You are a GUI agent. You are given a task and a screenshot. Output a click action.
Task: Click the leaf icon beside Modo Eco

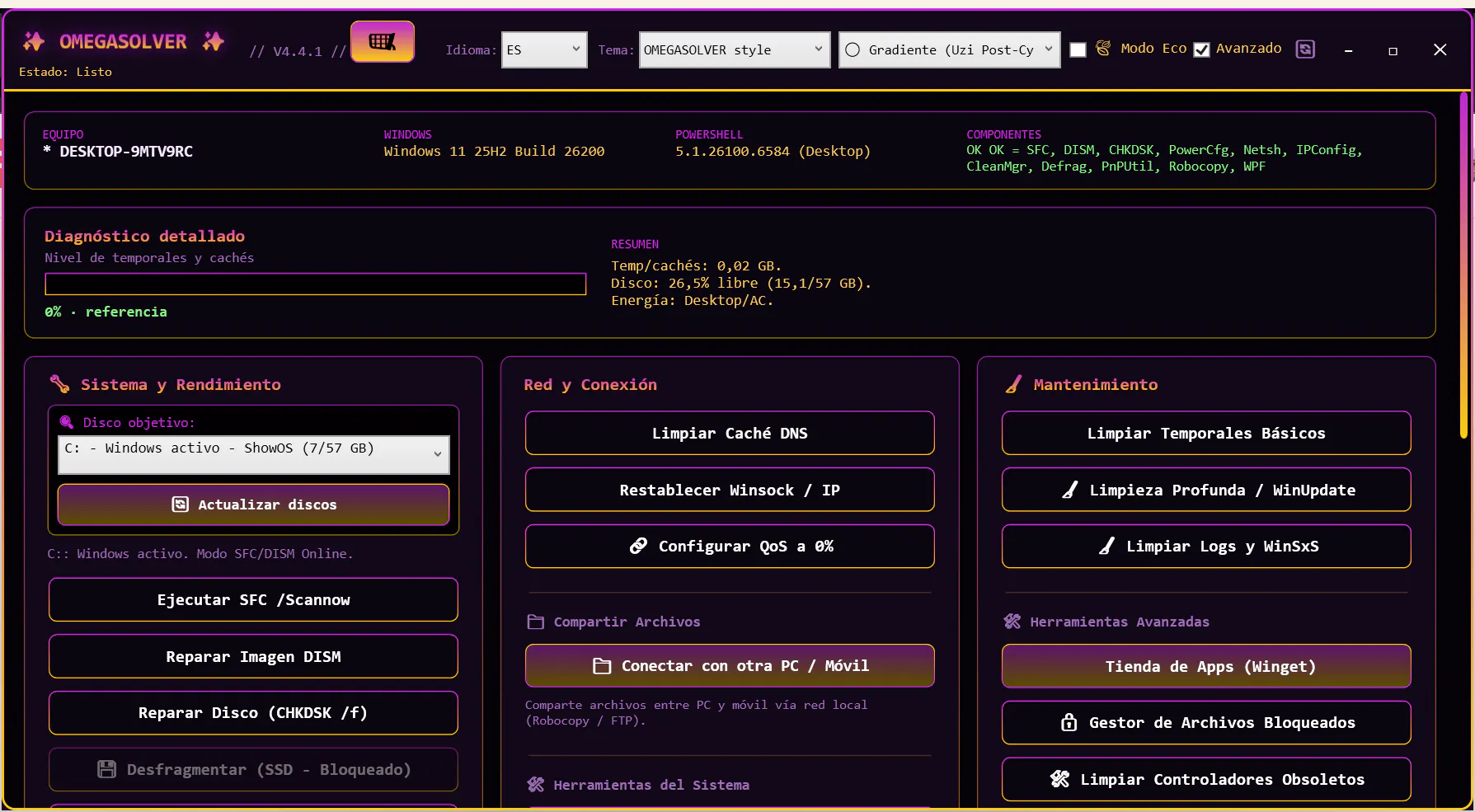point(1103,49)
